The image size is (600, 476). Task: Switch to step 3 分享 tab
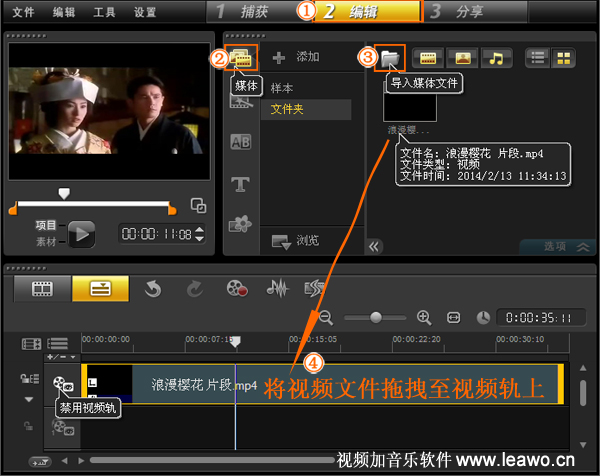[x=474, y=11]
